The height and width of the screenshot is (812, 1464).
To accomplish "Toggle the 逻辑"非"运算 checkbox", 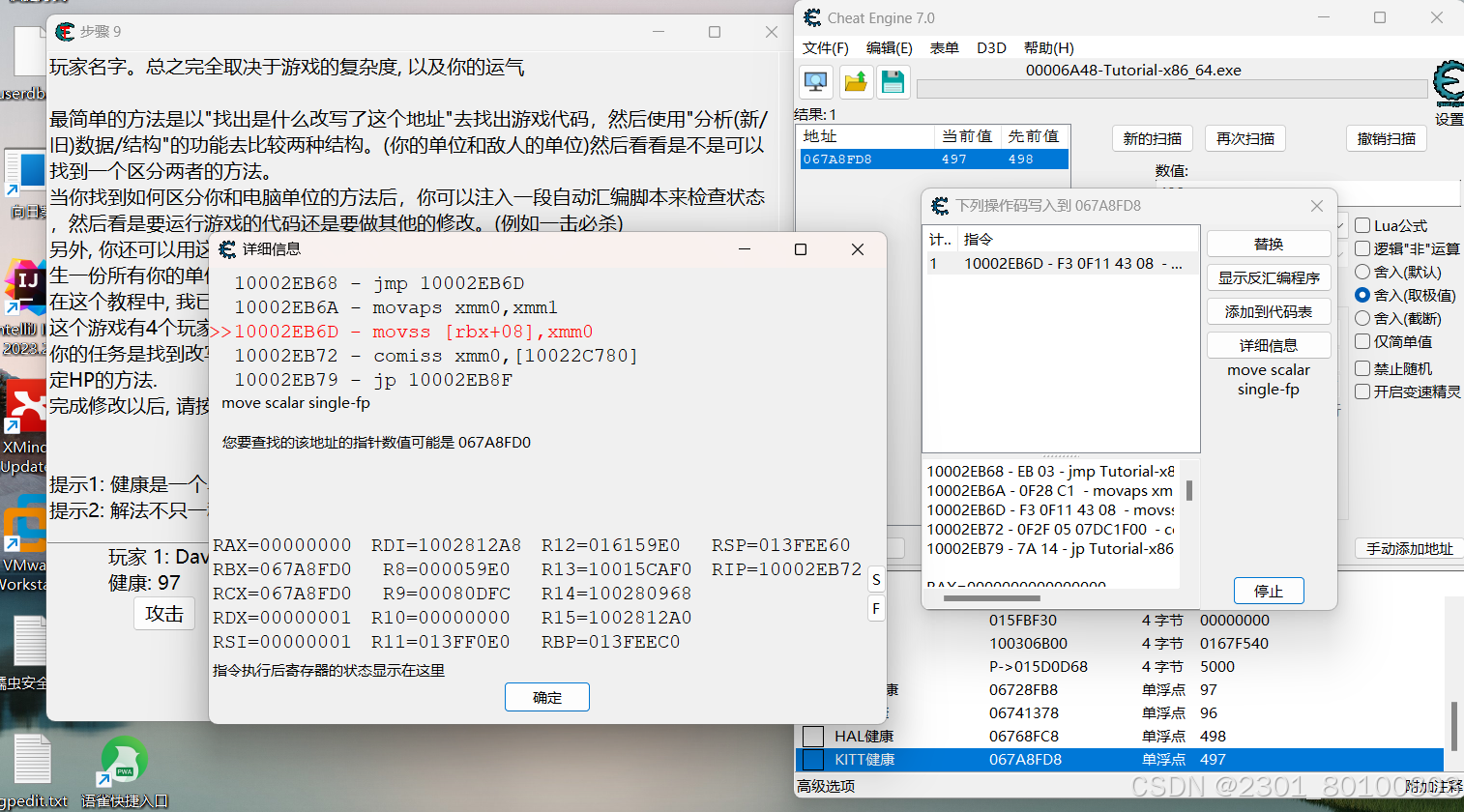I will 1362,248.
